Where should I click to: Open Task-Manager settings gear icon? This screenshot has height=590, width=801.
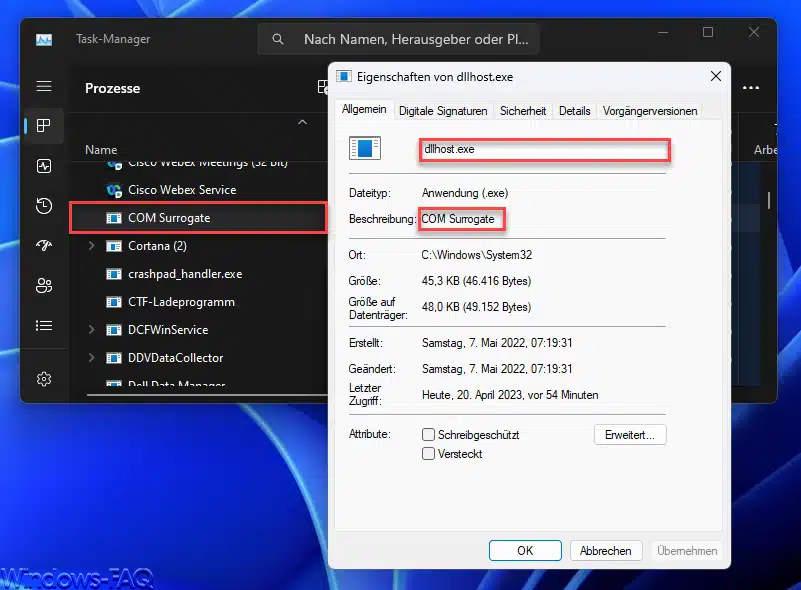pyautogui.click(x=44, y=379)
